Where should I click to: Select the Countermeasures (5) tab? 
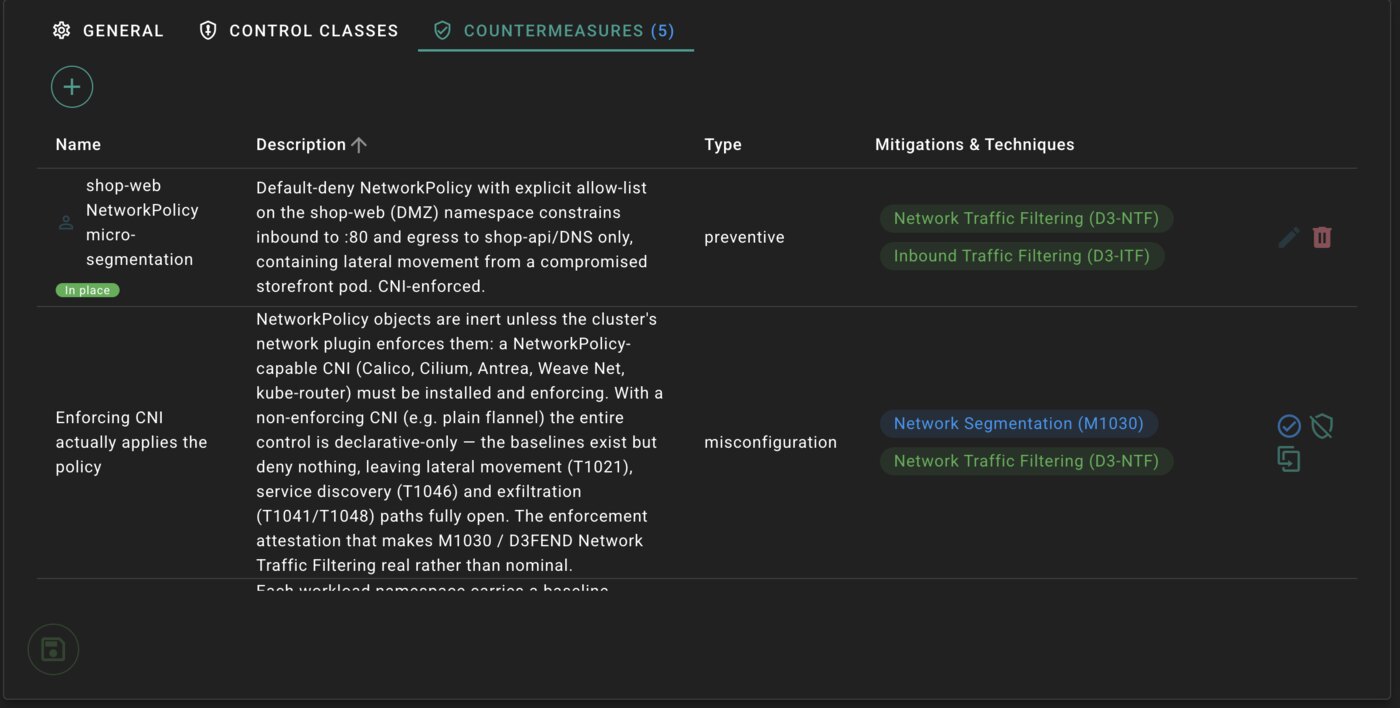(x=555, y=31)
